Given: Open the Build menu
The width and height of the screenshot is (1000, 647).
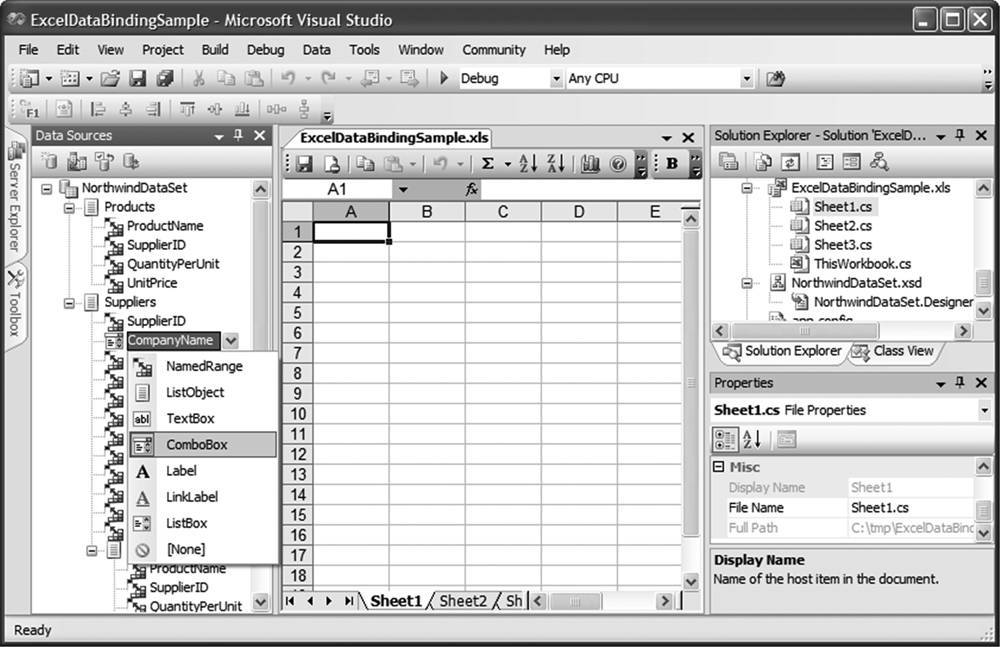Looking at the screenshot, I should [x=215, y=50].
